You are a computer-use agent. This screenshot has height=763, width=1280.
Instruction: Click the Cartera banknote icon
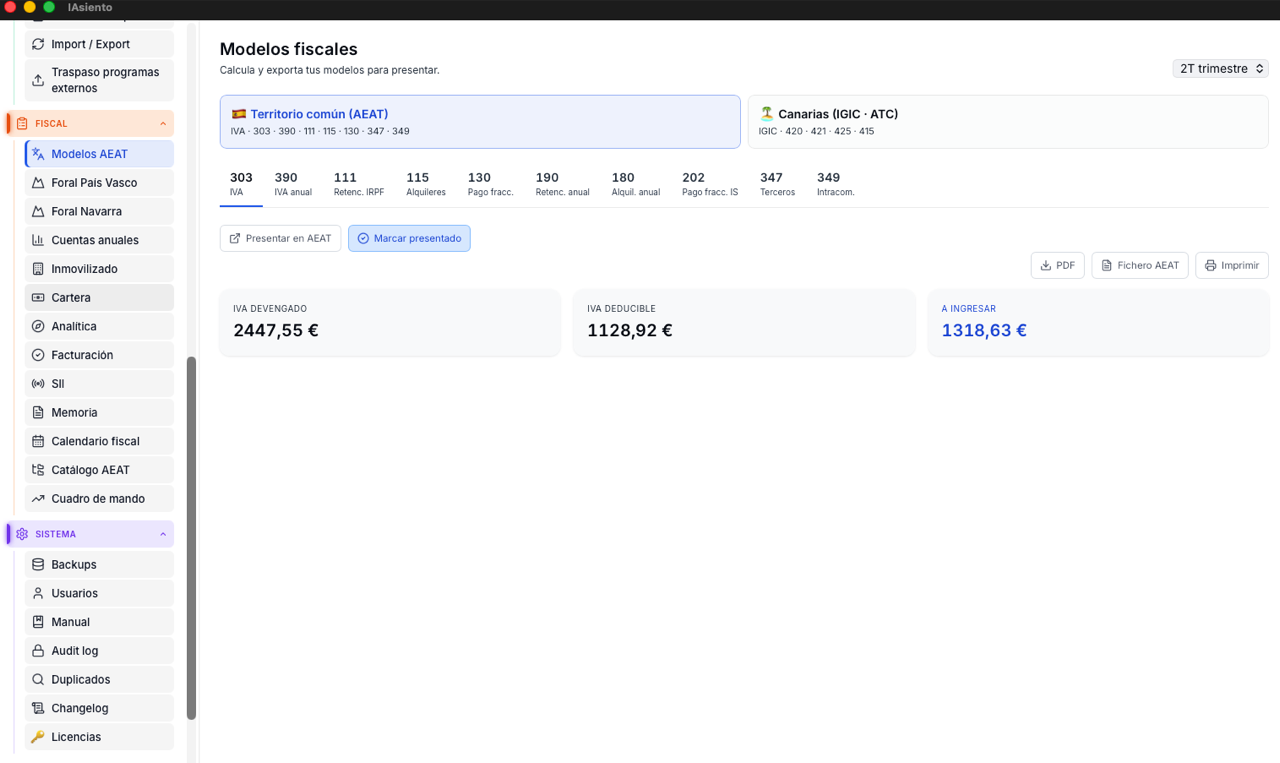point(38,298)
